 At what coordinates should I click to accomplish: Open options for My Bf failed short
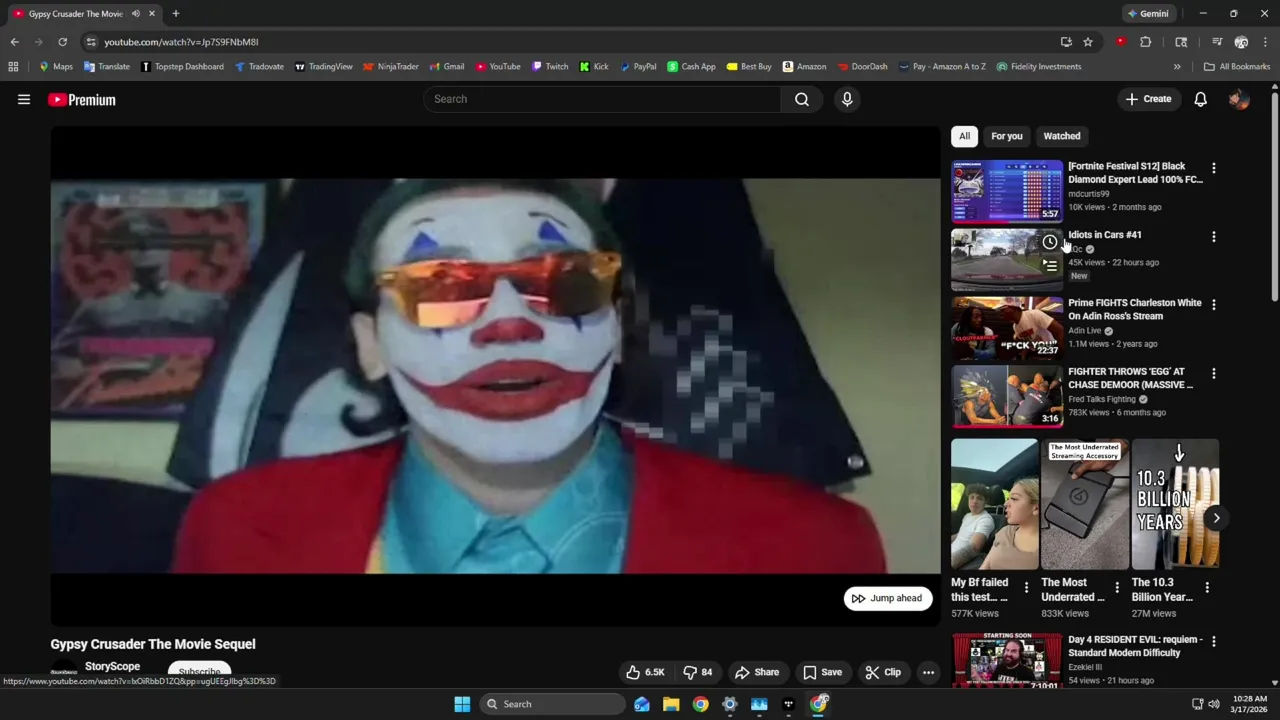point(1026,588)
